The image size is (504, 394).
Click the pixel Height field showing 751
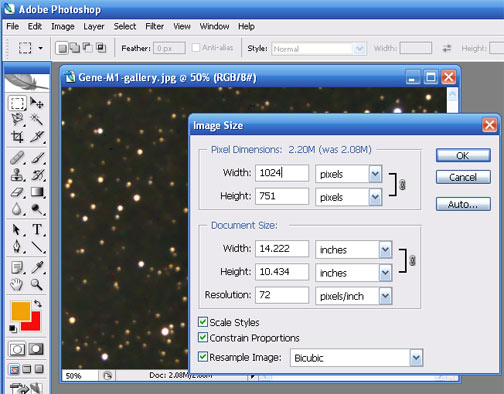282,196
